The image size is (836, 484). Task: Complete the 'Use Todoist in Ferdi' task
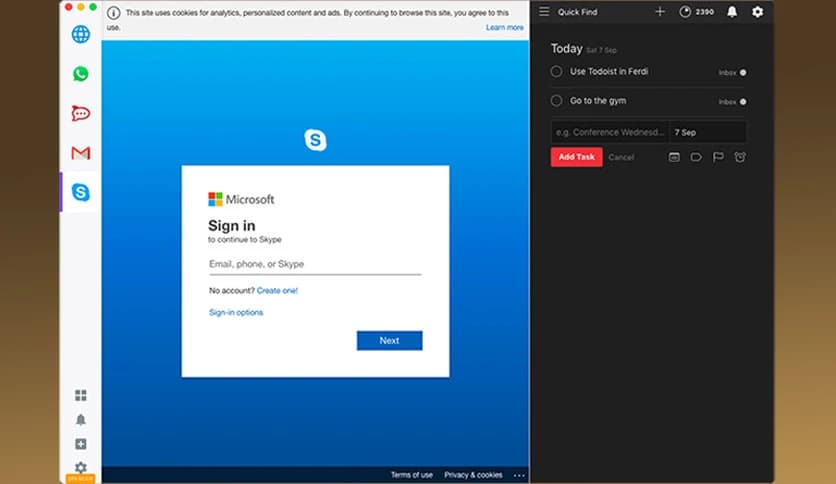[x=556, y=71]
